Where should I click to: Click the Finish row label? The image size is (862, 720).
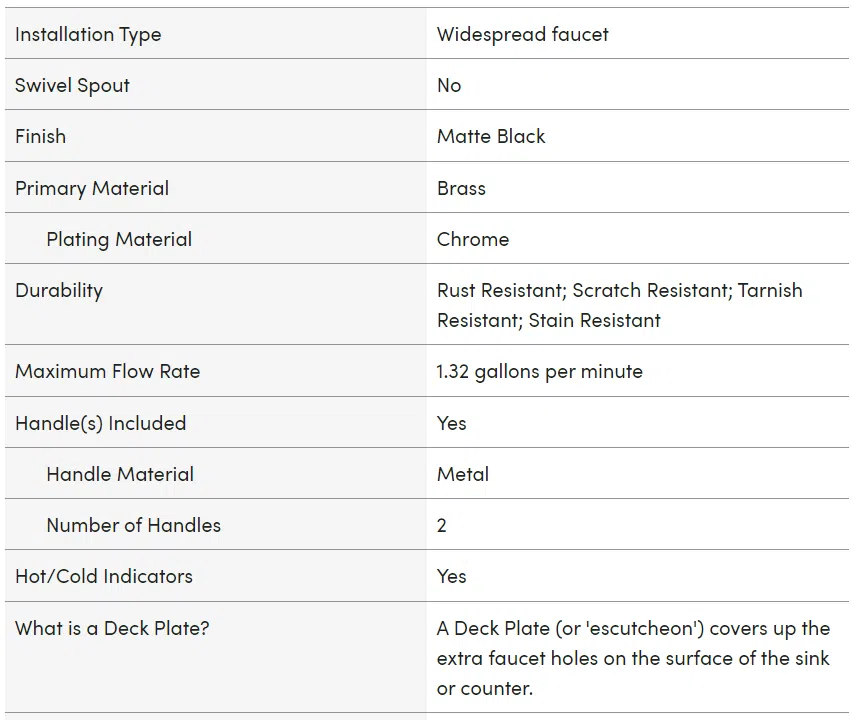pos(40,136)
